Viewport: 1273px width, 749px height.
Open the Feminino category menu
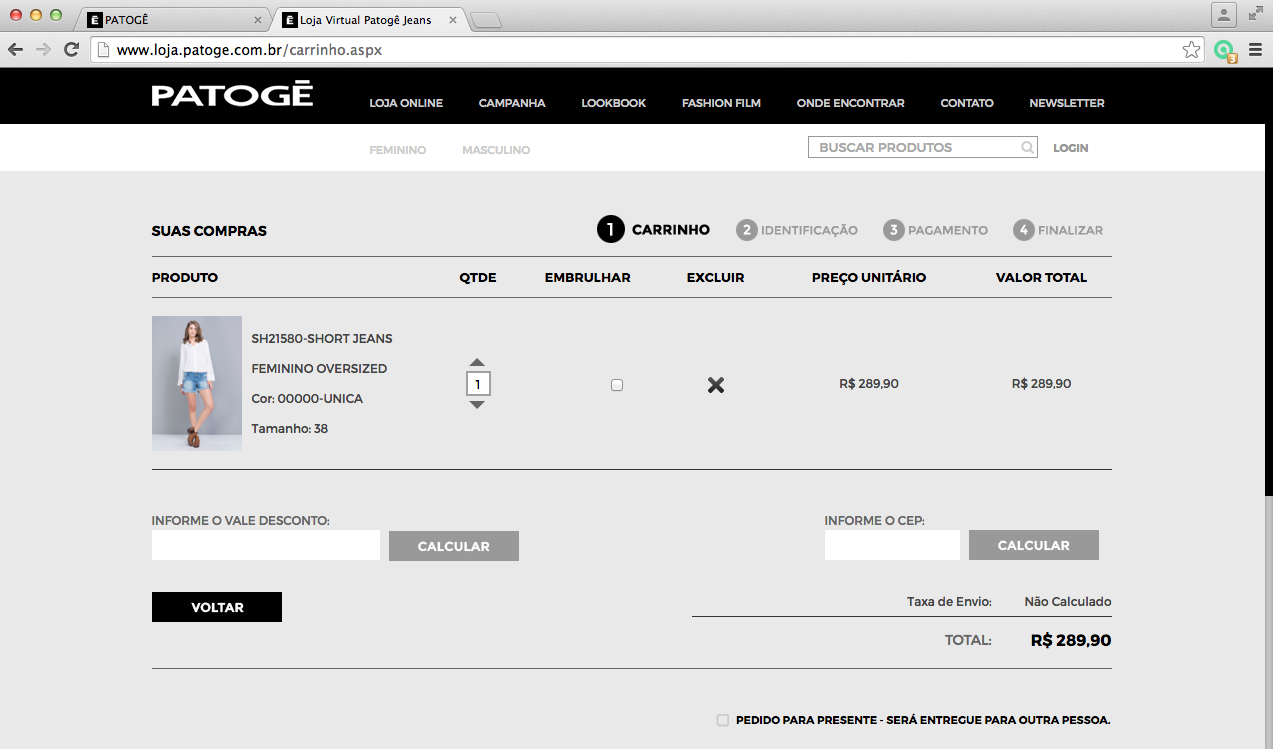tap(398, 150)
